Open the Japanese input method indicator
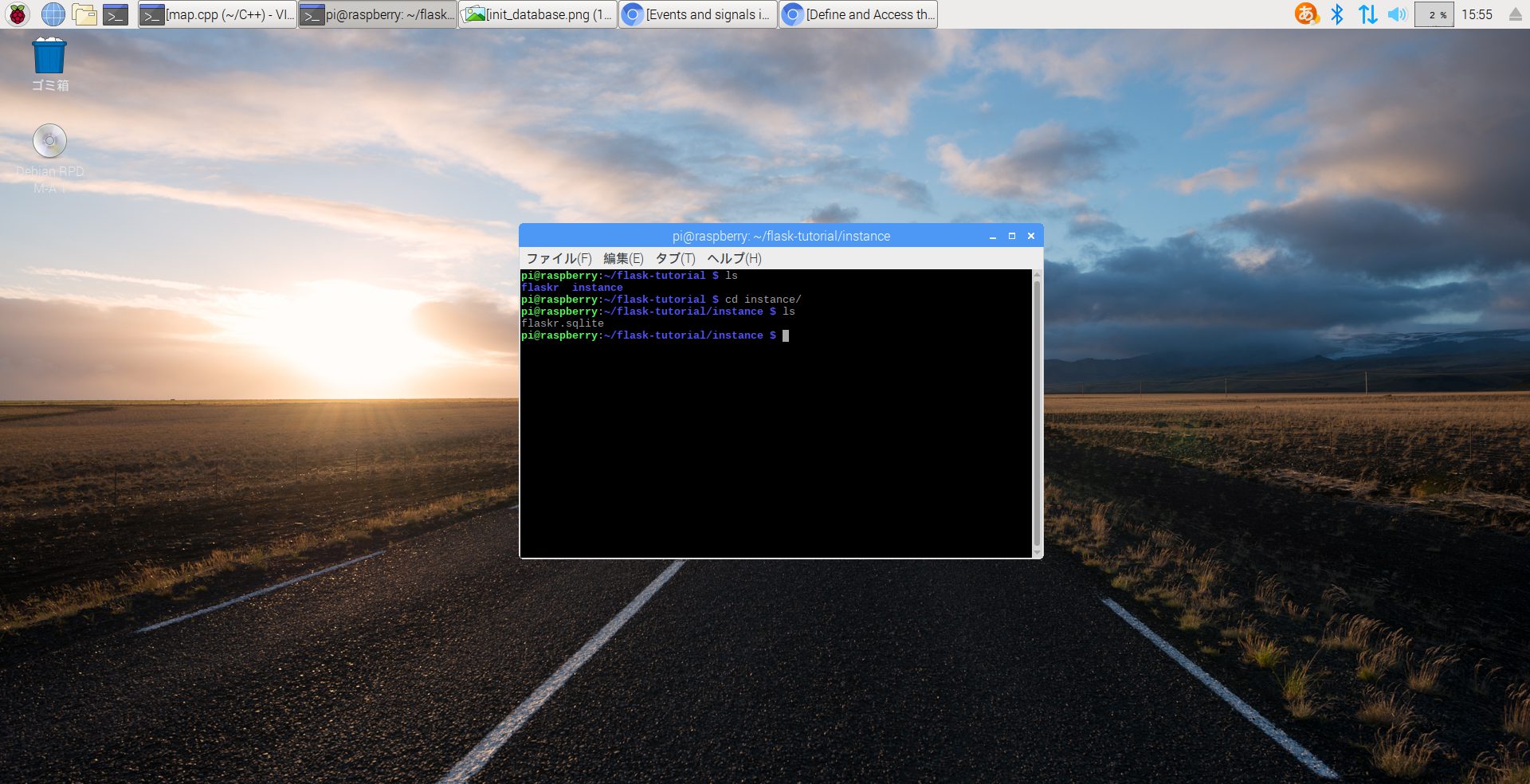 pos(1307,14)
